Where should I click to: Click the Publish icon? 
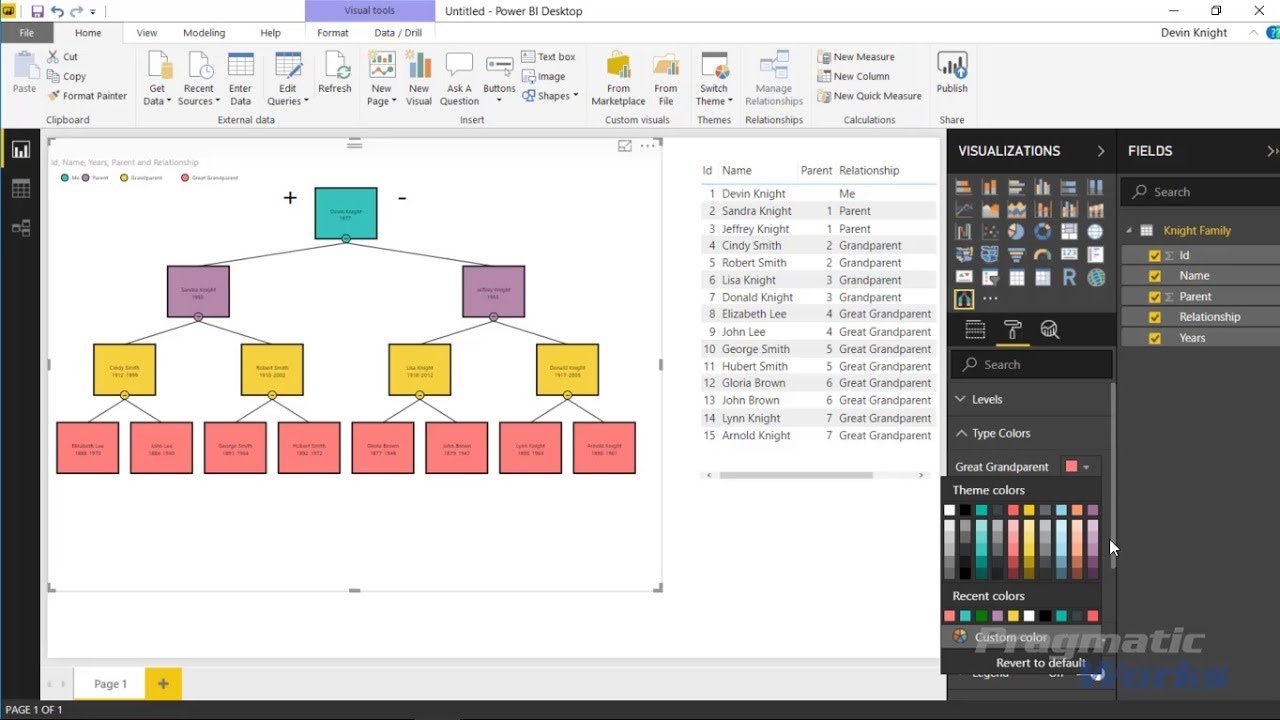click(x=952, y=73)
